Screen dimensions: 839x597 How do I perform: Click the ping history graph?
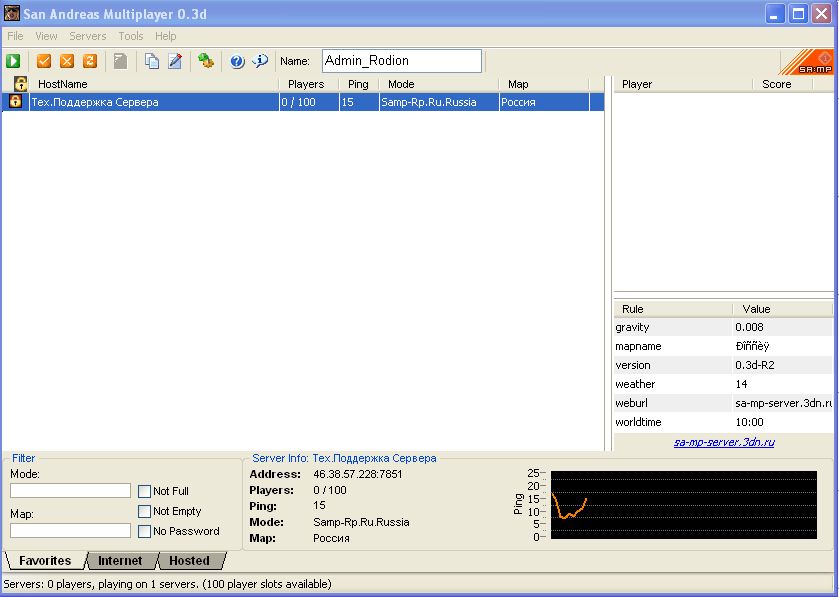[x=684, y=504]
